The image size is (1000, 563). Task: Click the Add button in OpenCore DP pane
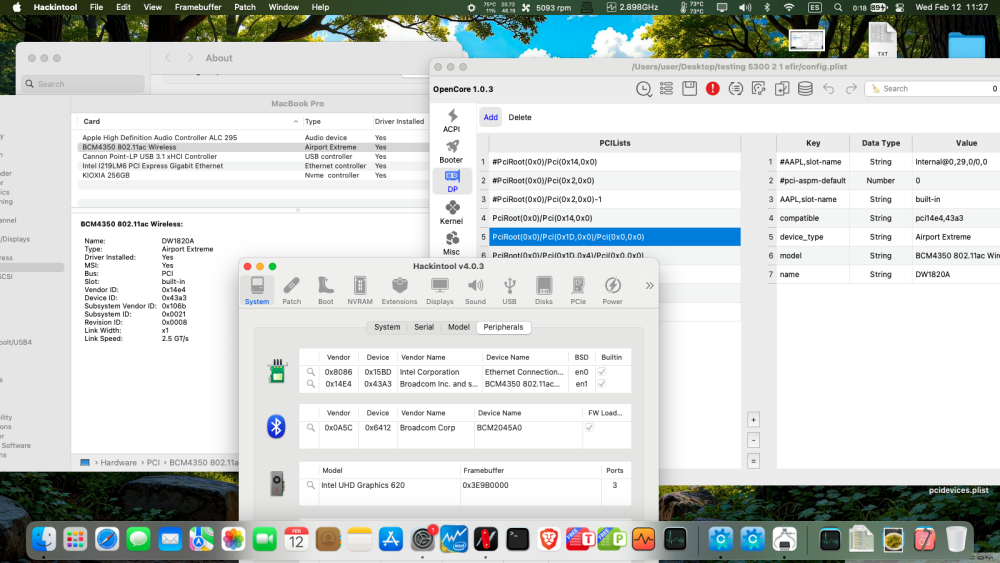(490, 117)
